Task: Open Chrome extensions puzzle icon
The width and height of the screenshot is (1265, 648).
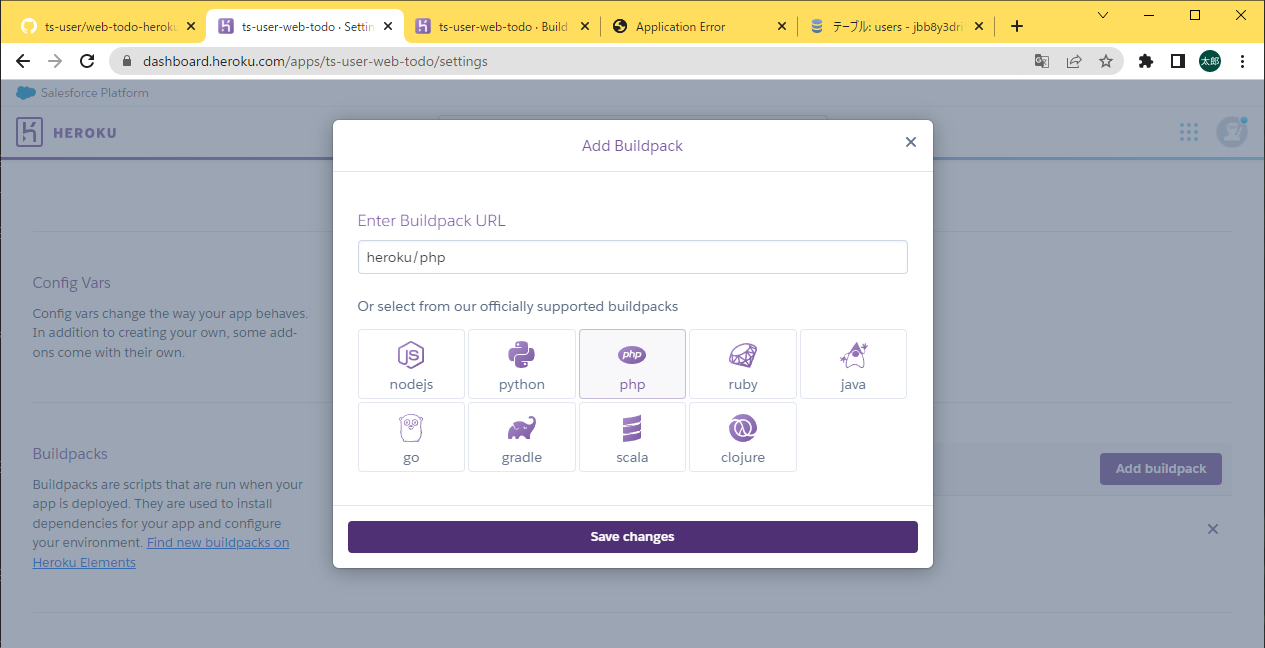Action: tap(1146, 61)
